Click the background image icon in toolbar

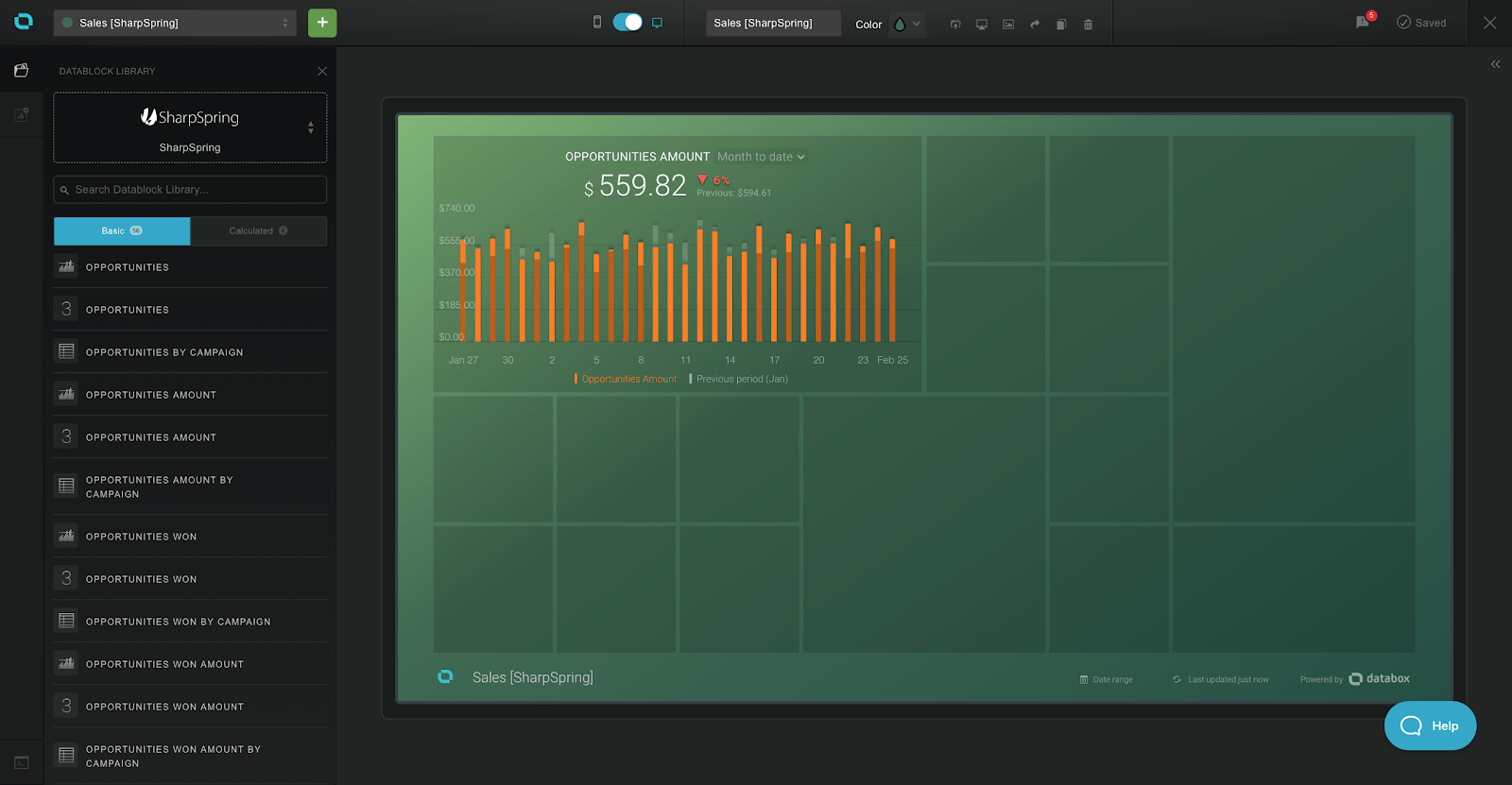(1008, 25)
